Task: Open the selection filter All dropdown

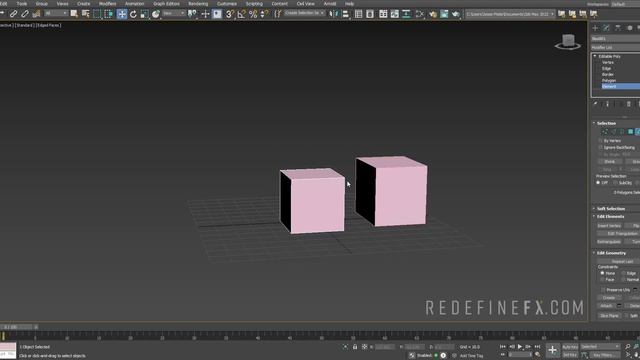Action: tap(56, 13)
